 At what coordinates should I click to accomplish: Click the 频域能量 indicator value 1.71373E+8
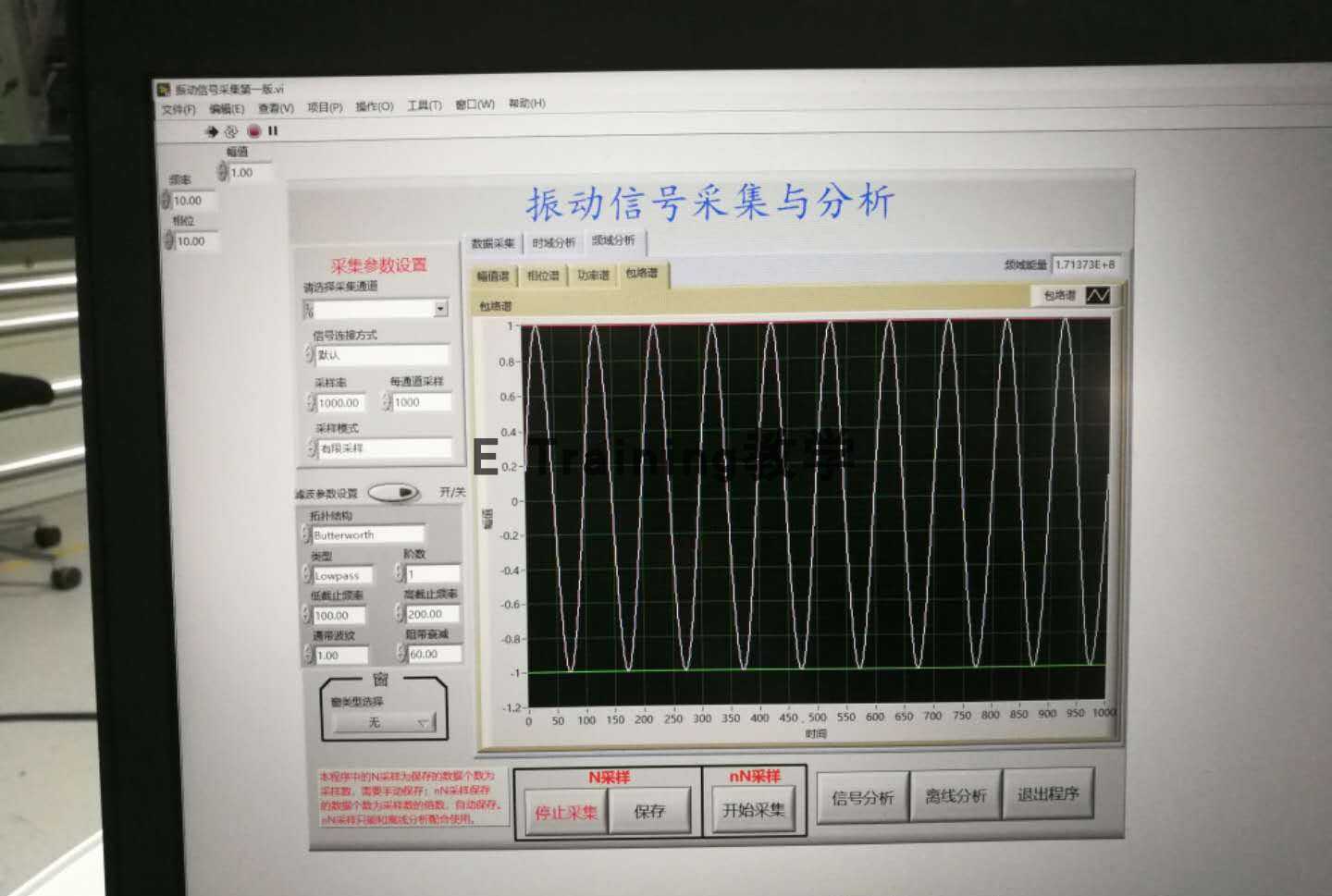1086,264
